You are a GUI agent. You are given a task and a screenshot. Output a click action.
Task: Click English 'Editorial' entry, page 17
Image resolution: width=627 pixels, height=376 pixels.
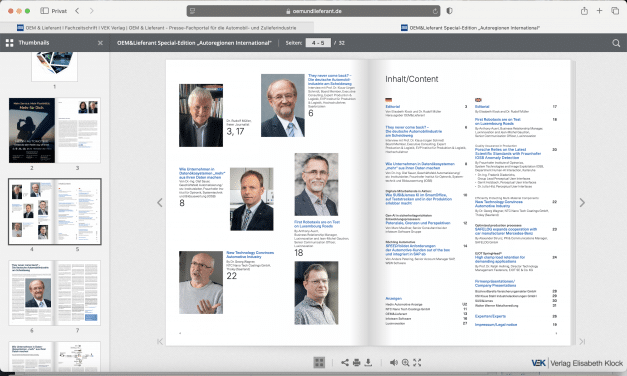coord(482,107)
